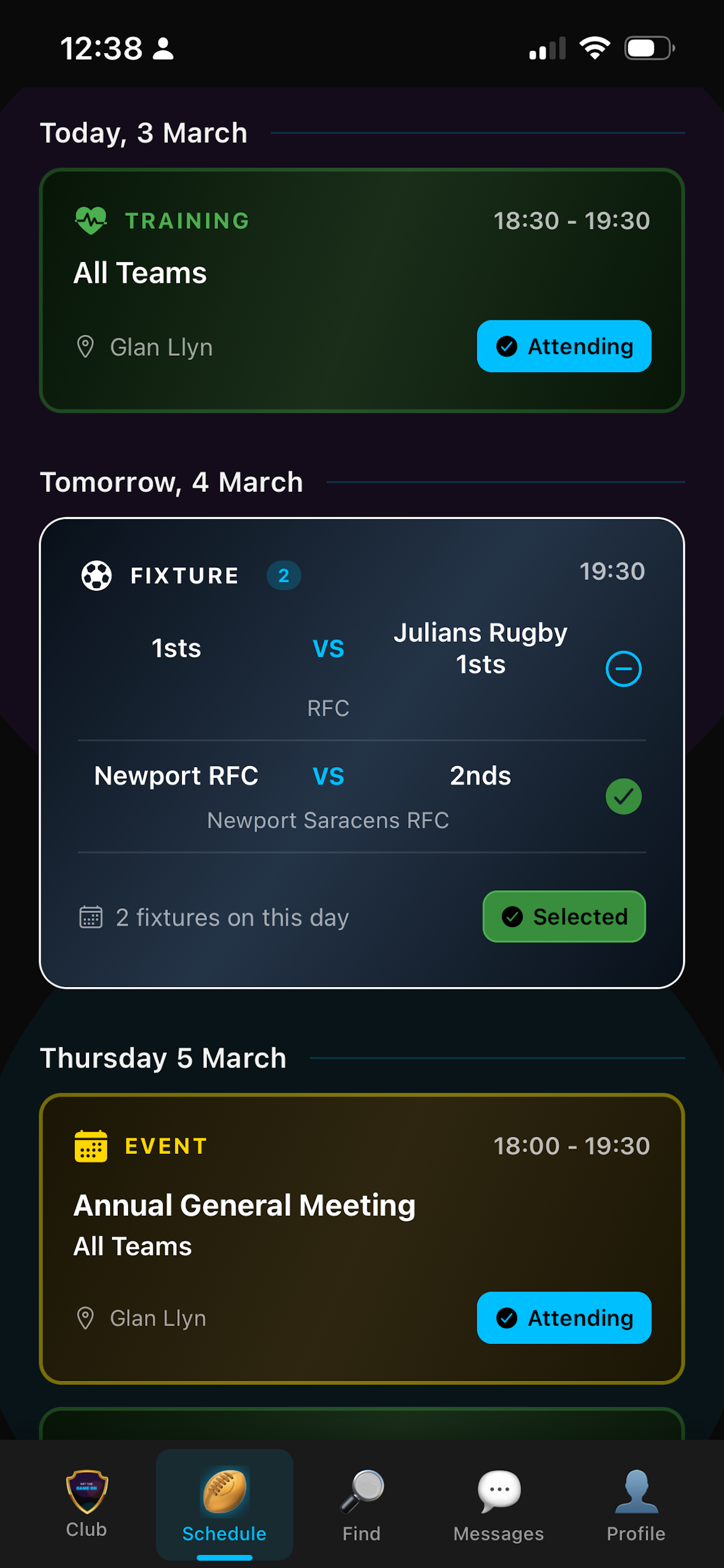Toggle attendance for the All Teams training session
The width and height of the screenshot is (724, 1568).
[x=563, y=346]
